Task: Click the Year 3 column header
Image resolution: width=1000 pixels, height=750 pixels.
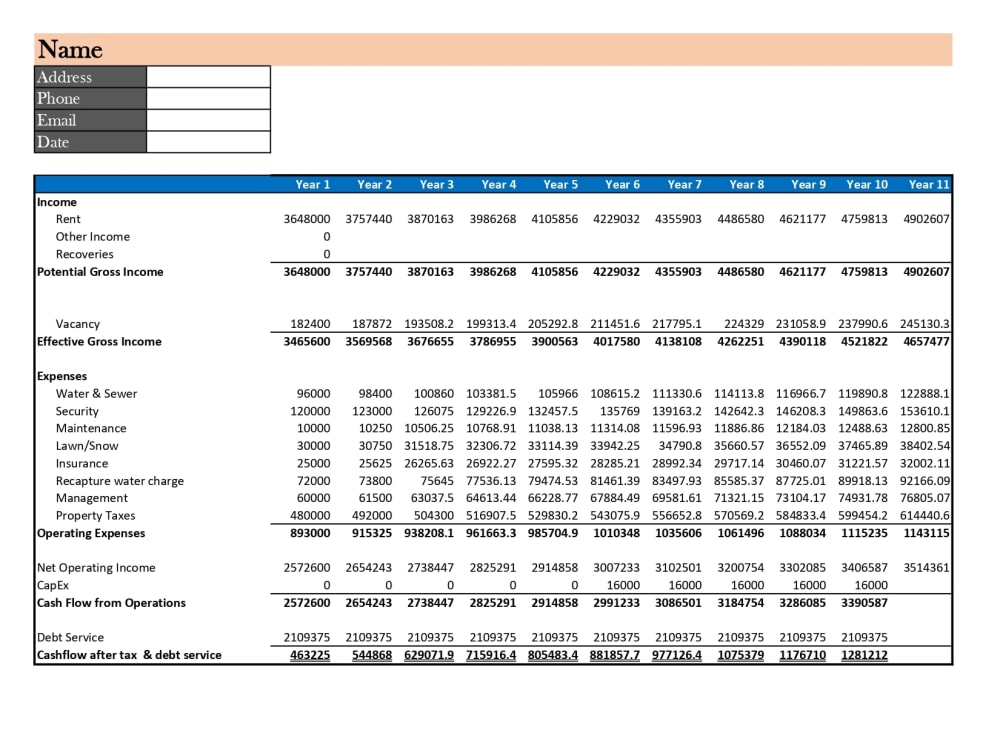Action: 436,184
